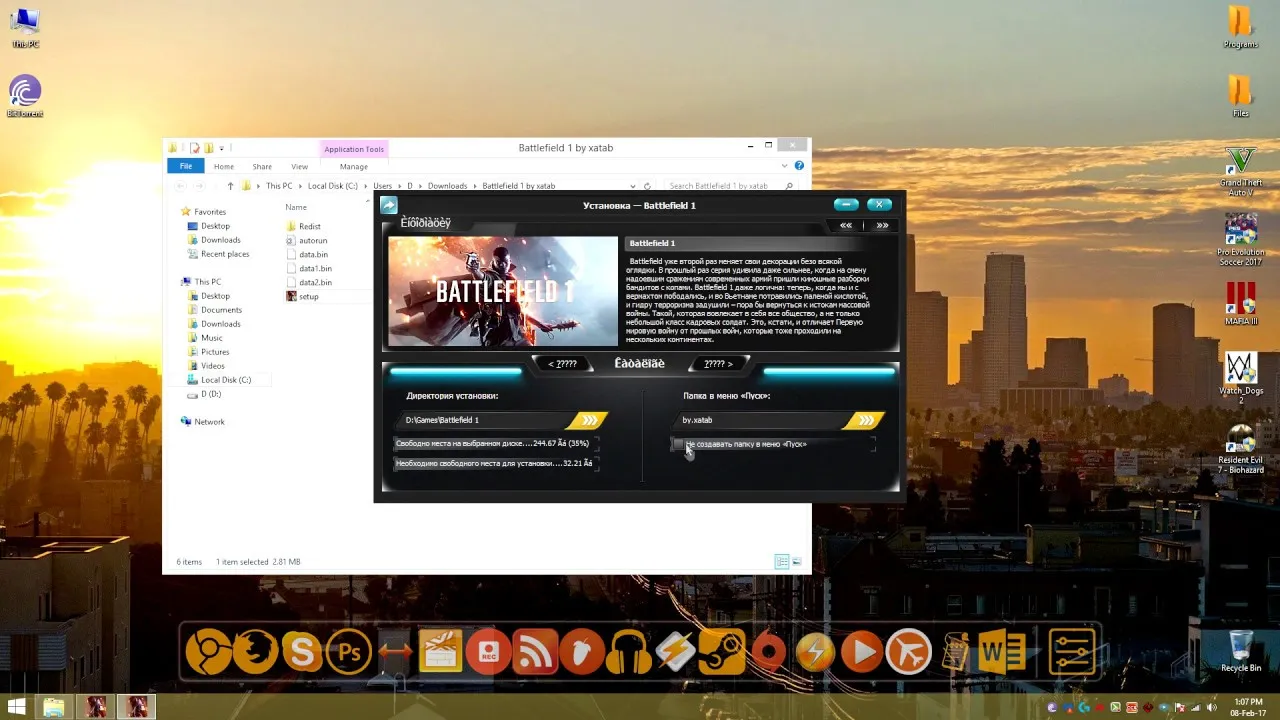Open the Programs folder on desktop
The image size is (1280, 720).
coord(1240,27)
